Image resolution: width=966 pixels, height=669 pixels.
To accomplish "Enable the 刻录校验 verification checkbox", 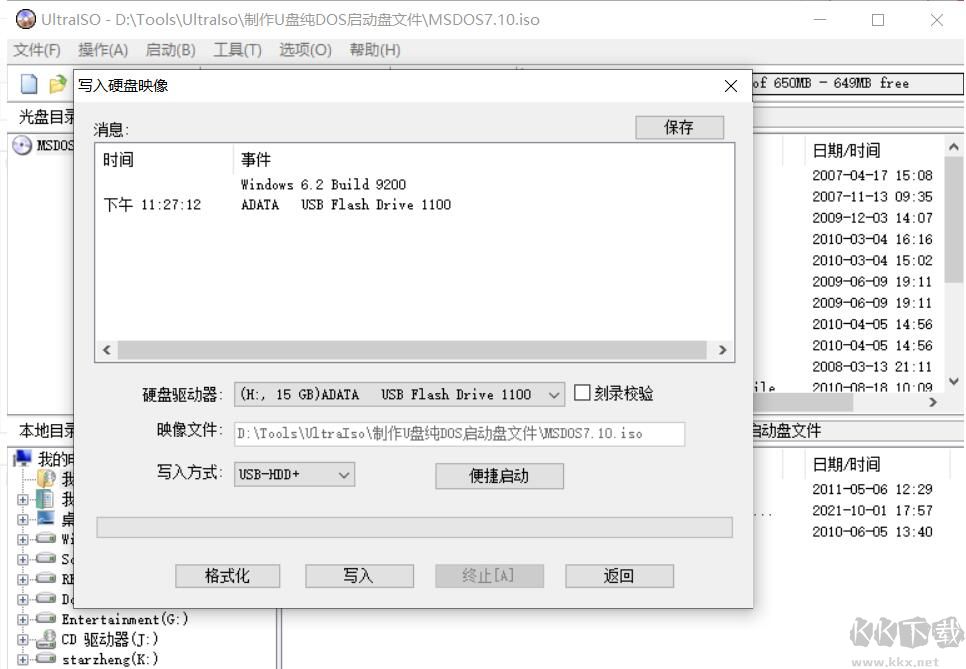I will 583,393.
